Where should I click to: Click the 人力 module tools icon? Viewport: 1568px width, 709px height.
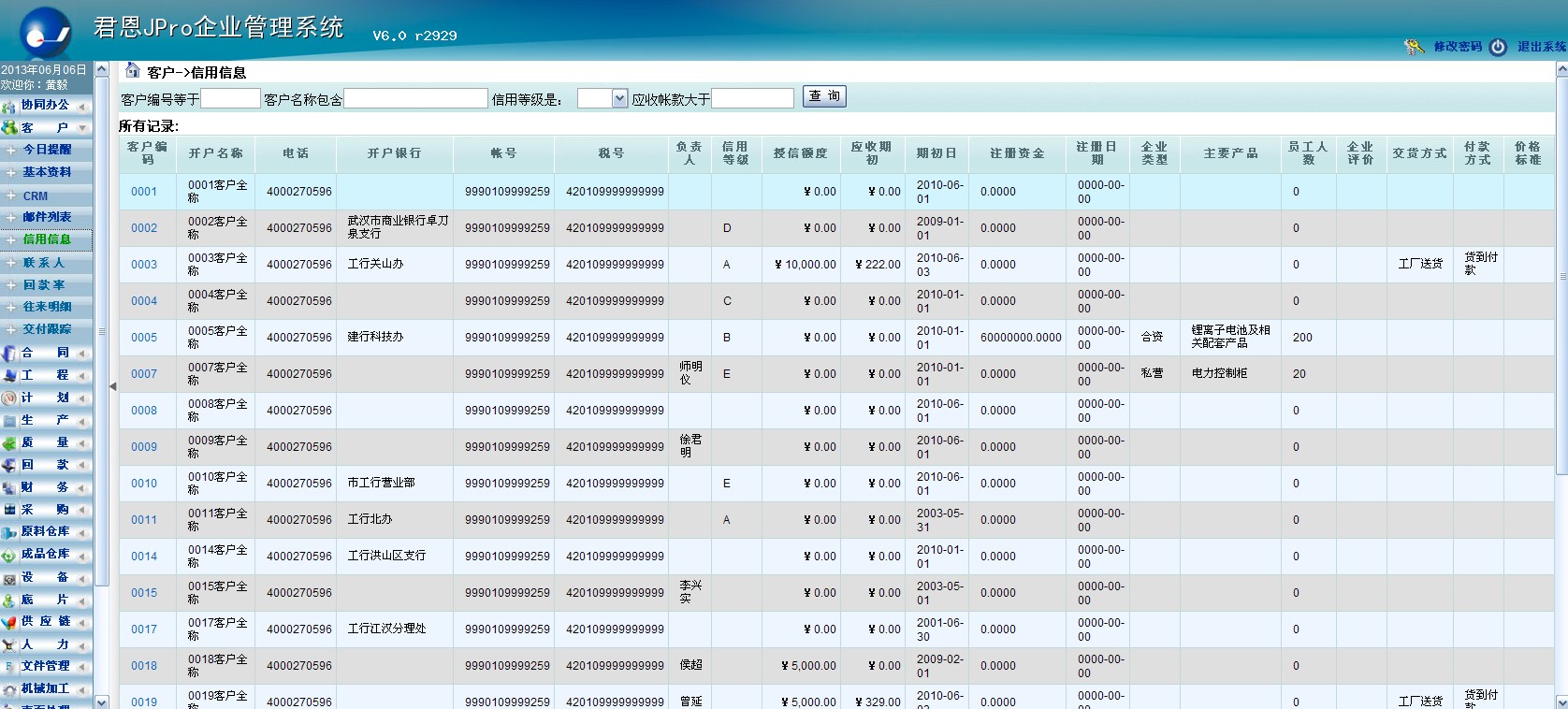[8, 644]
